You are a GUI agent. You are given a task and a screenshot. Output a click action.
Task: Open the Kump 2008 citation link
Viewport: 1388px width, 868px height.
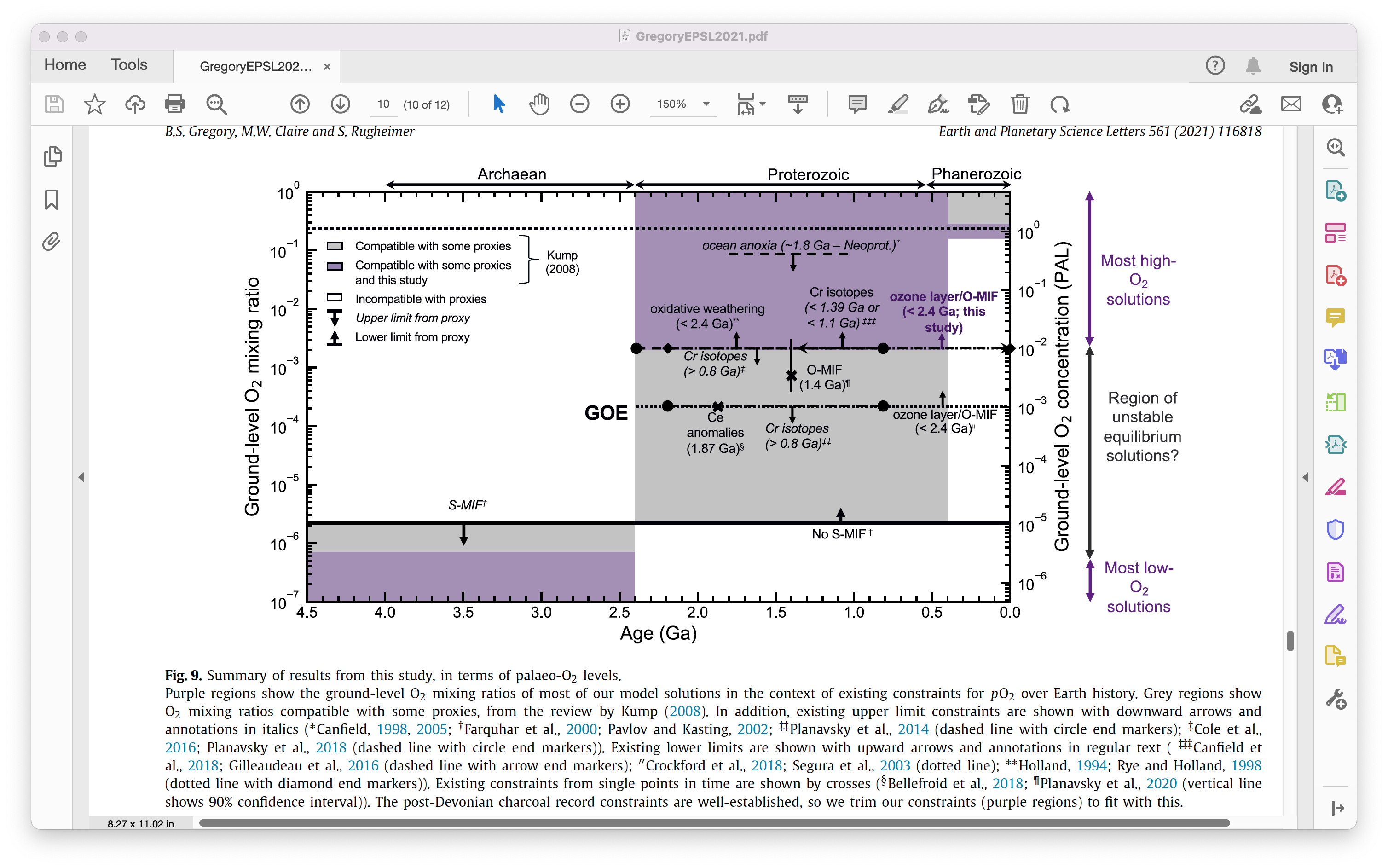tap(684, 711)
